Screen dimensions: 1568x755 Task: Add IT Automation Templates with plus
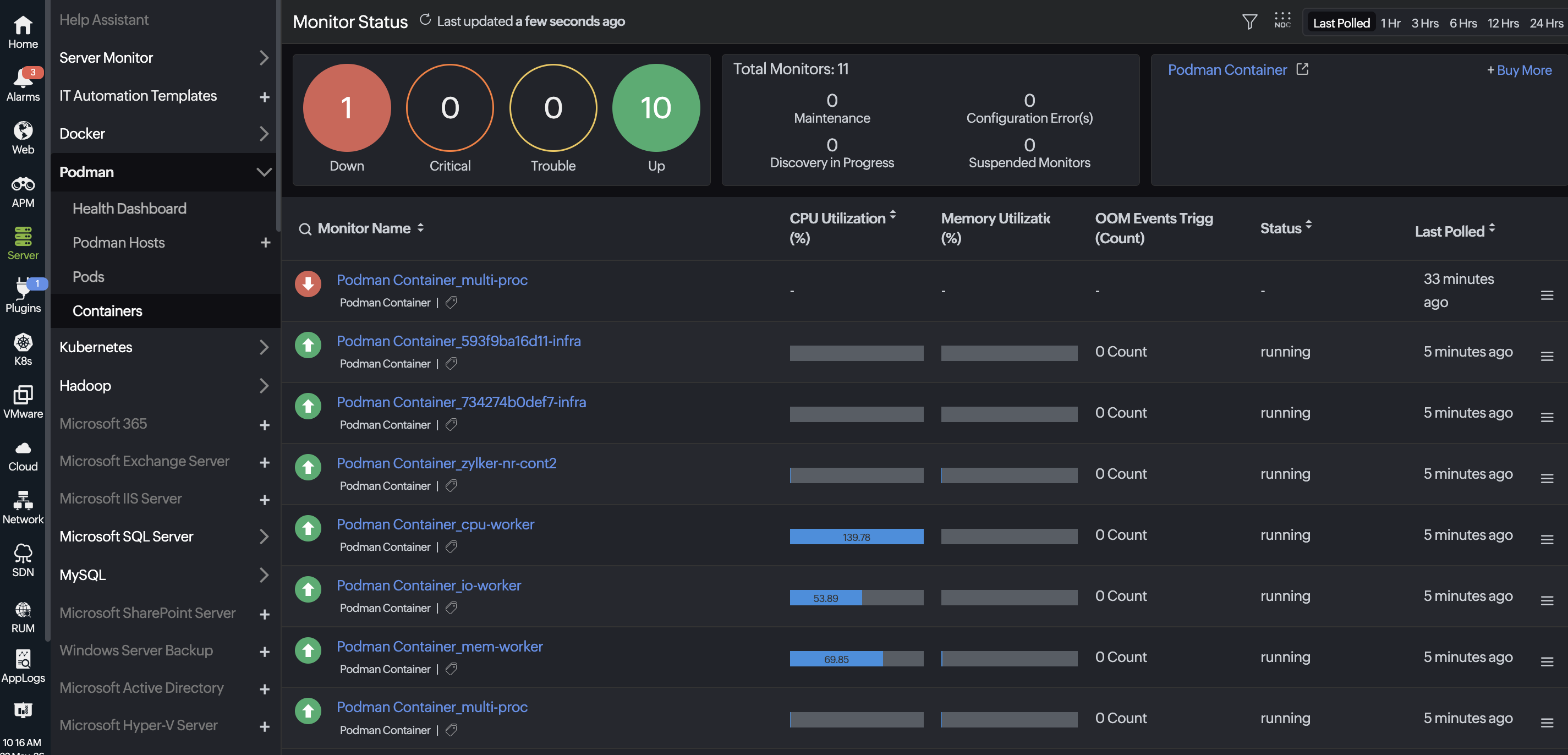coord(264,97)
